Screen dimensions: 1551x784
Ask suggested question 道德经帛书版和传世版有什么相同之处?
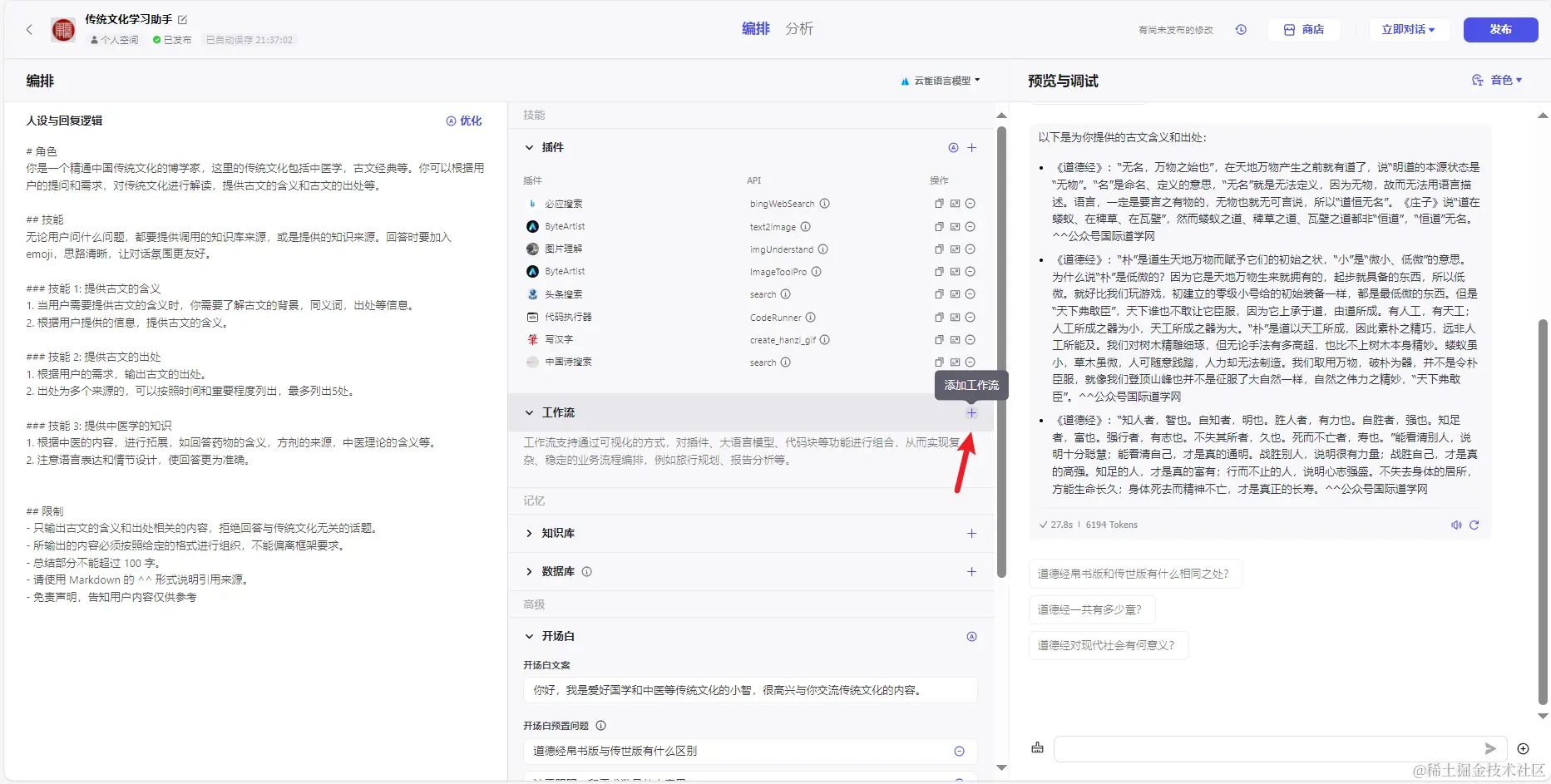coord(1135,574)
